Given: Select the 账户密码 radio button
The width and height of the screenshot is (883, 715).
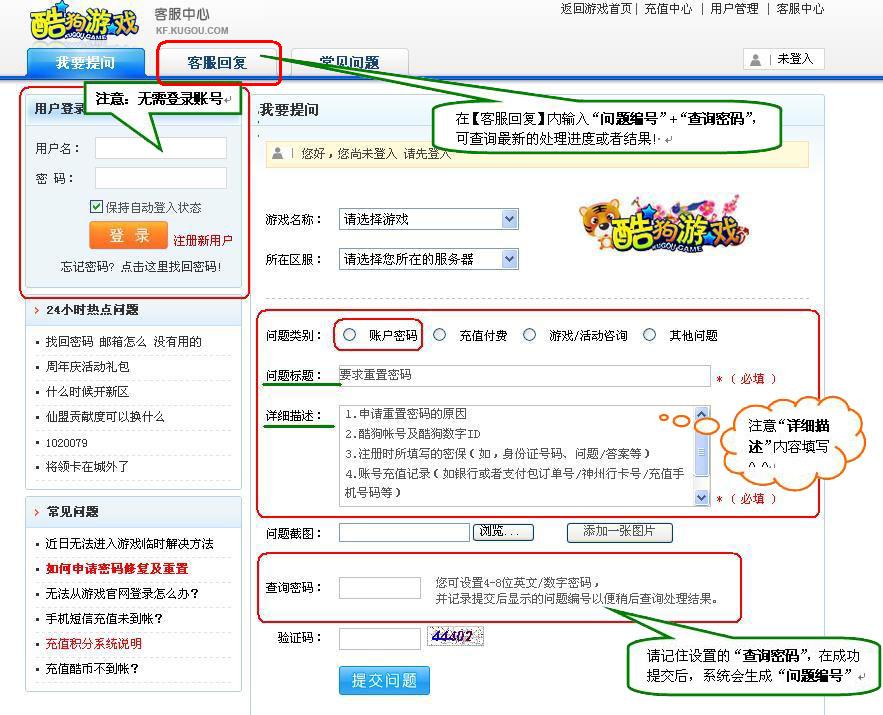Looking at the screenshot, I should tap(350, 335).
